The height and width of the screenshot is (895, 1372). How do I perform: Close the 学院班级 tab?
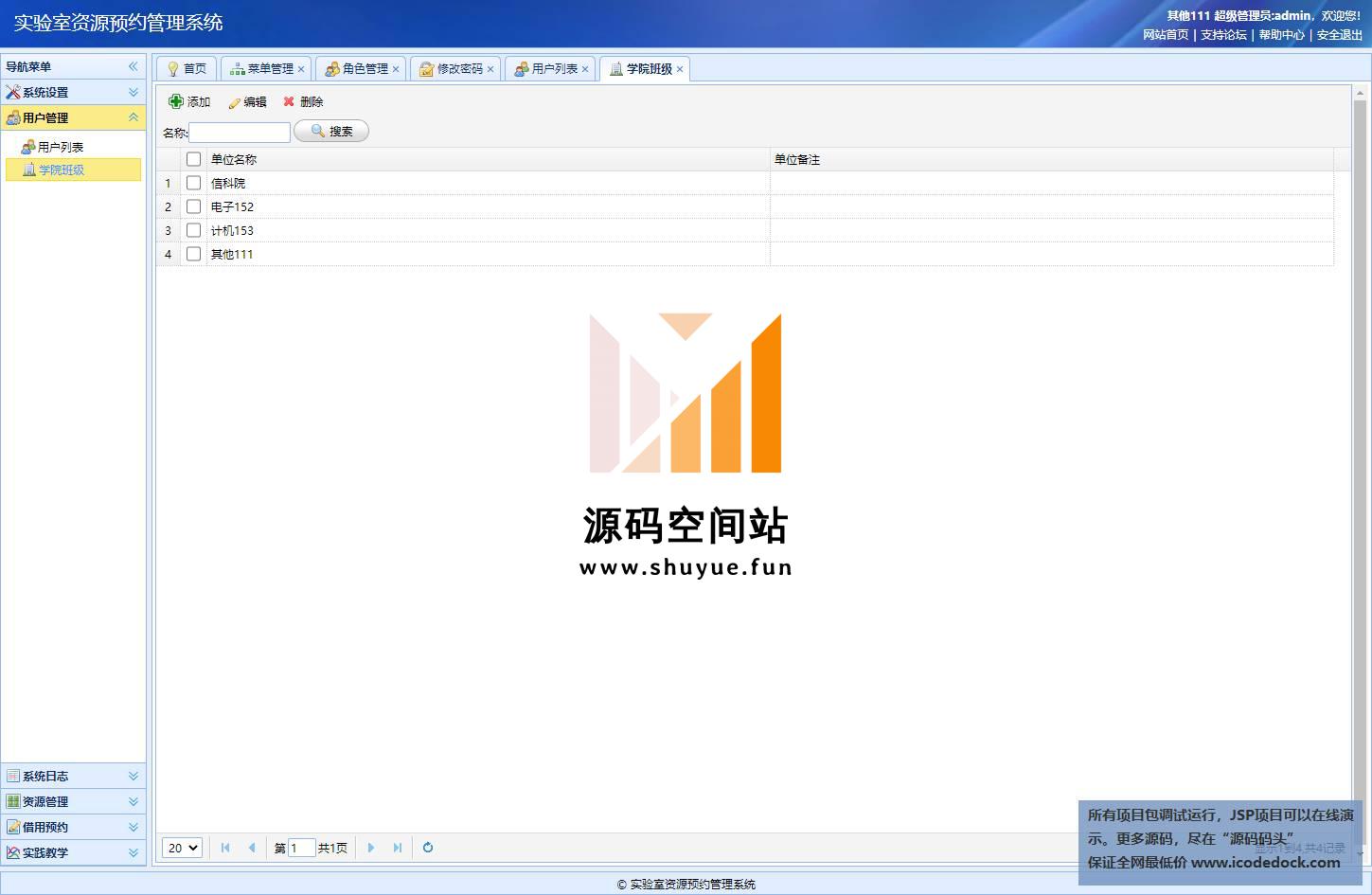(x=680, y=69)
